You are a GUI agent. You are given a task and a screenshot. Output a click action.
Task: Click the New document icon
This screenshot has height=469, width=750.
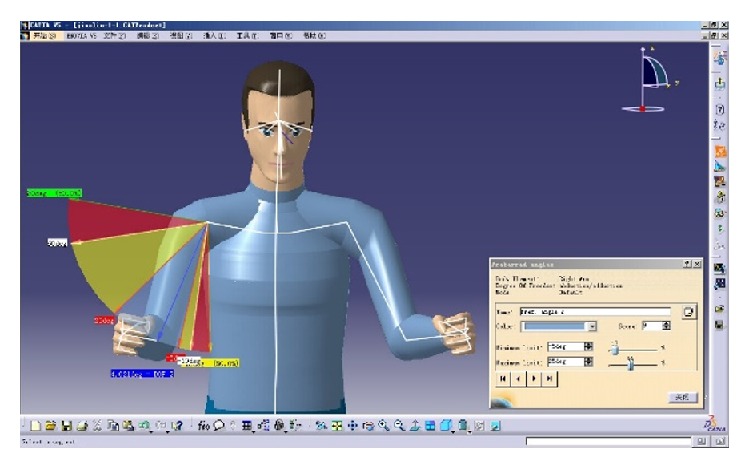[35, 425]
